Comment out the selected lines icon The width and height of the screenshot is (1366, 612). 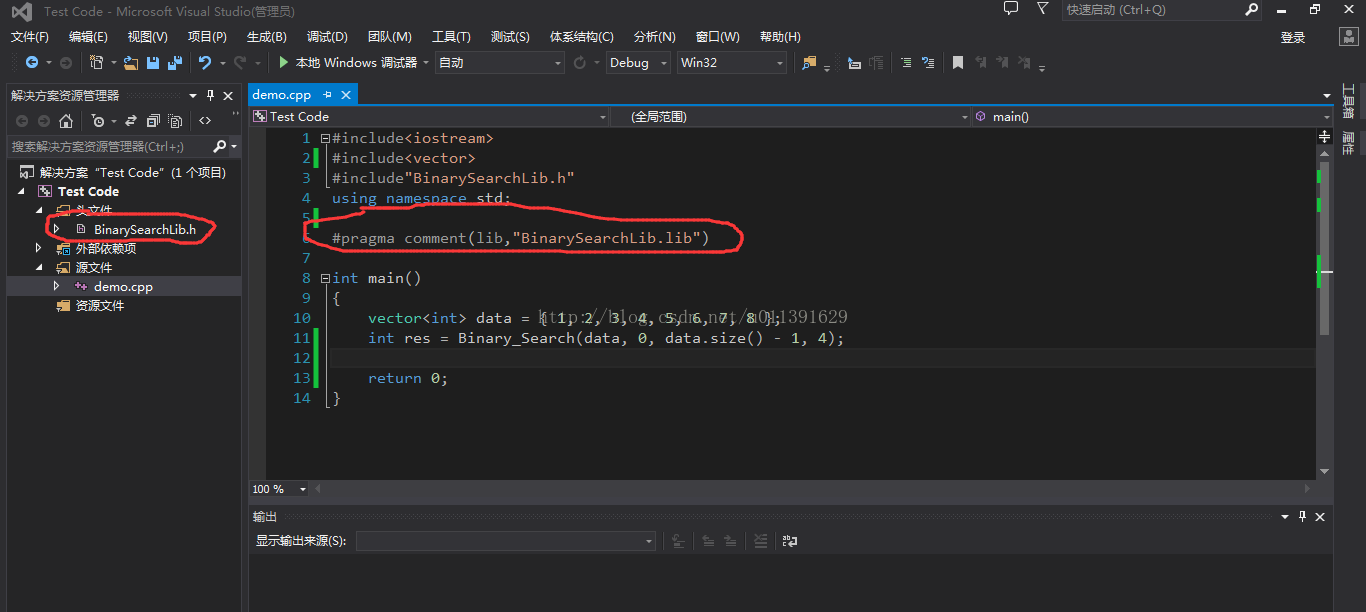coord(906,62)
